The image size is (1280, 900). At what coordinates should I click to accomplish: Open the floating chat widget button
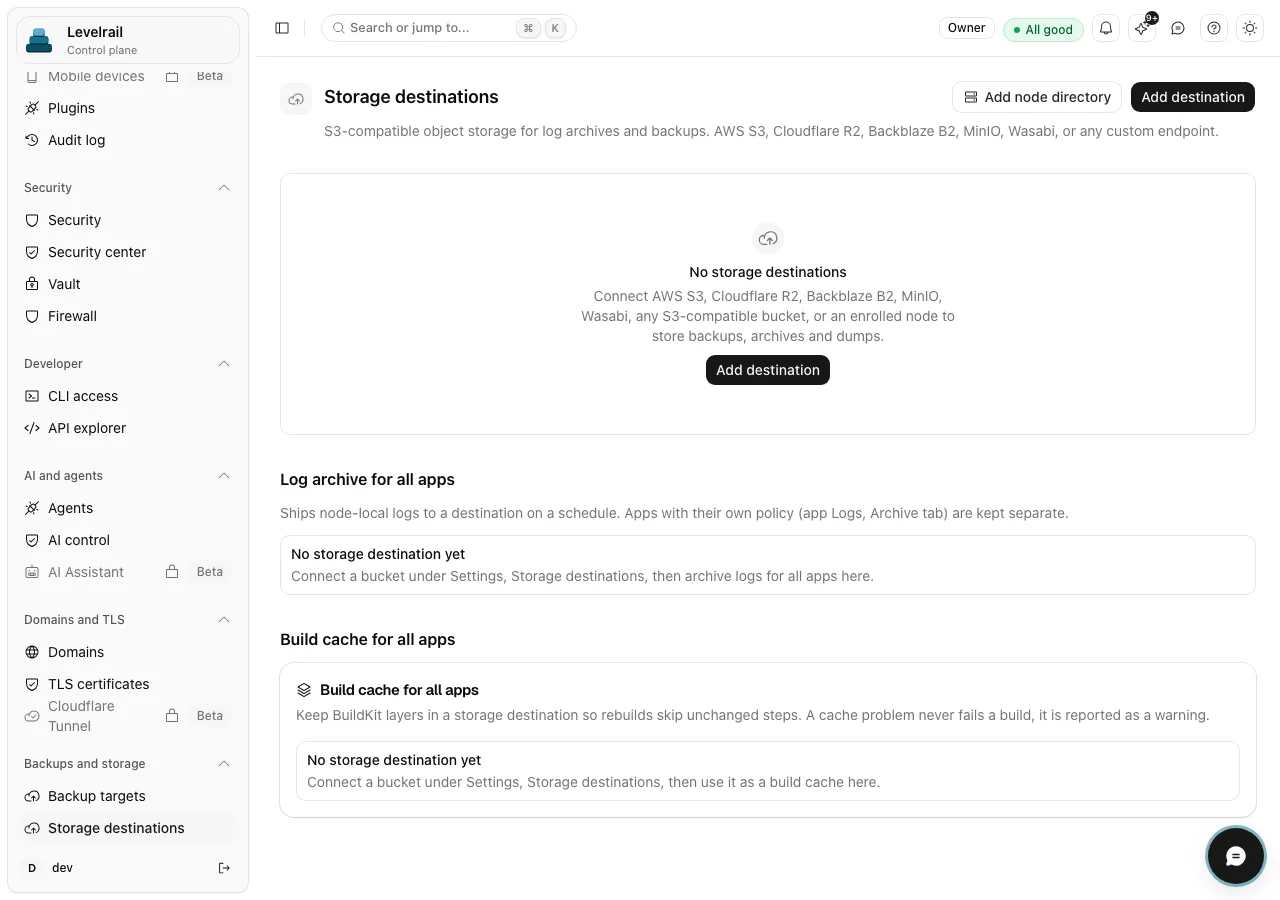coord(1235,856)
